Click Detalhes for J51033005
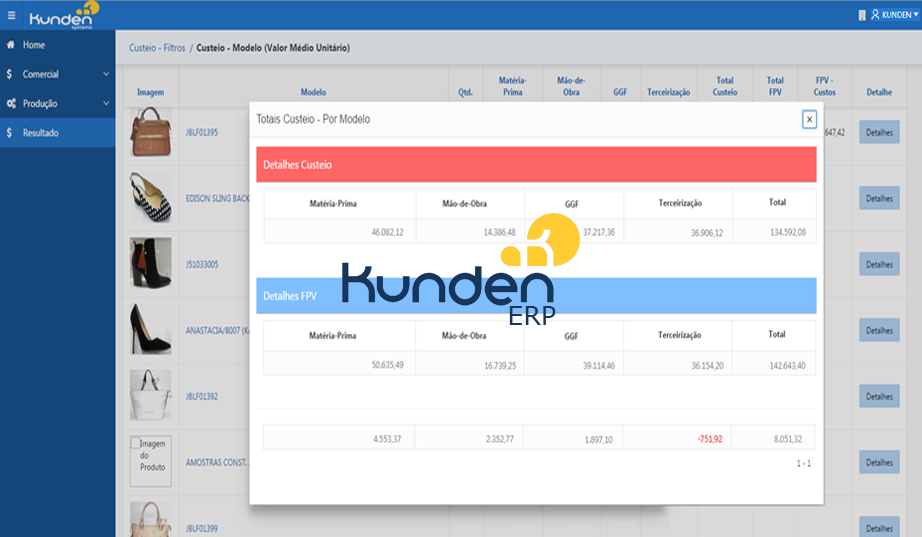The image size is (922, 537). 879,264
